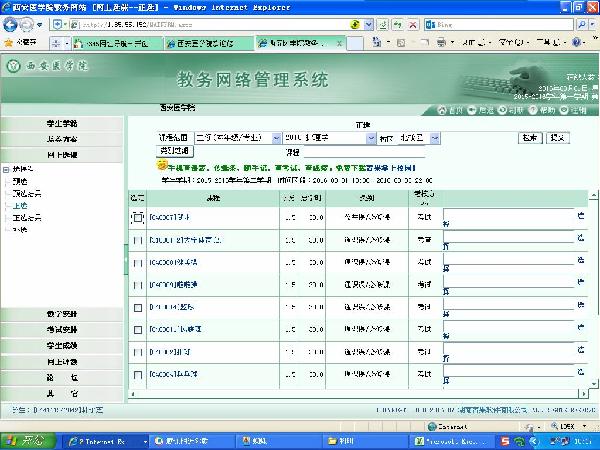Click the 首页 home link in page header
This screenshot has width=600, height=450.
450,110
